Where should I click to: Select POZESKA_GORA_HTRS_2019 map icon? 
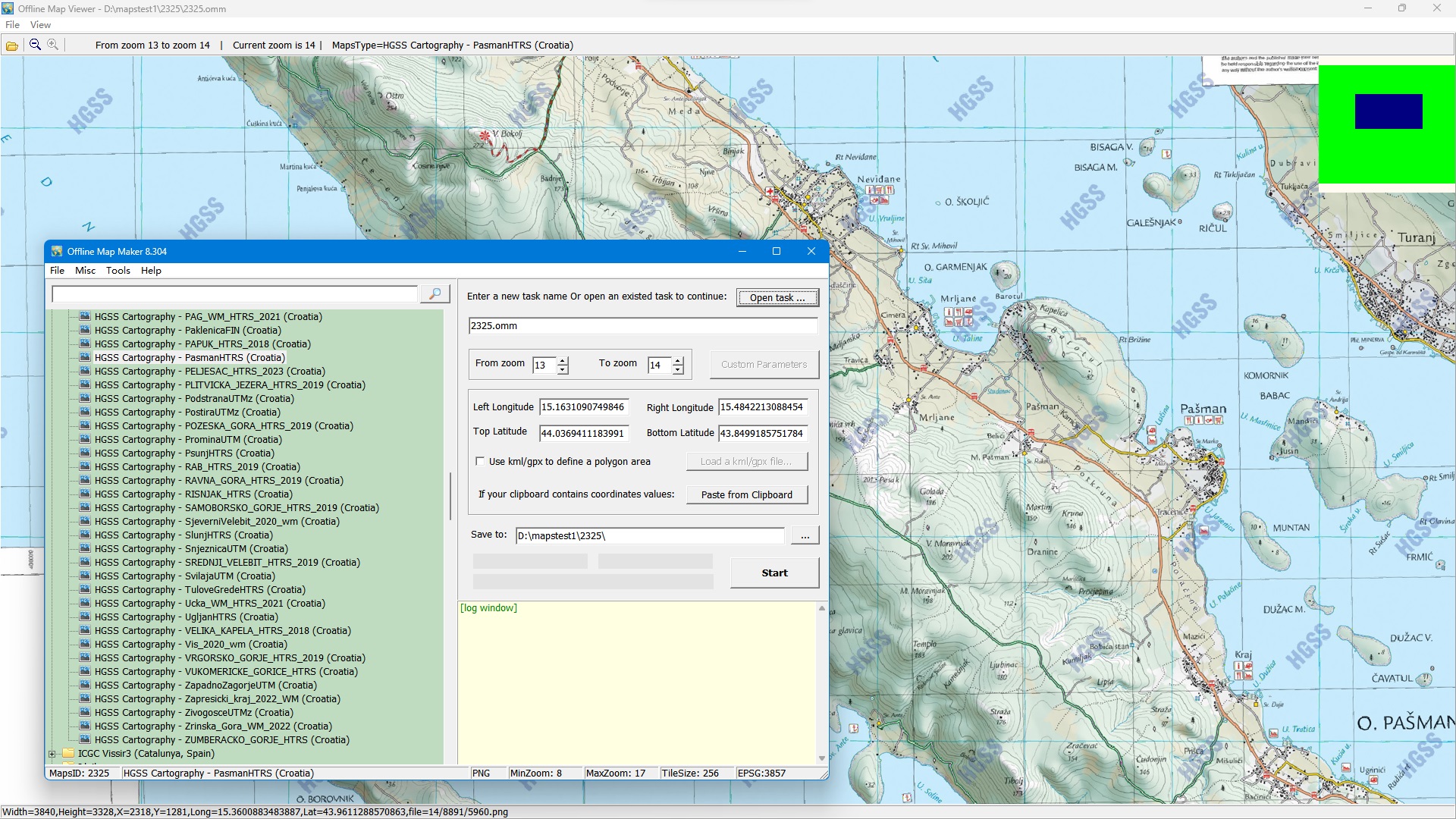coord(86,425)
